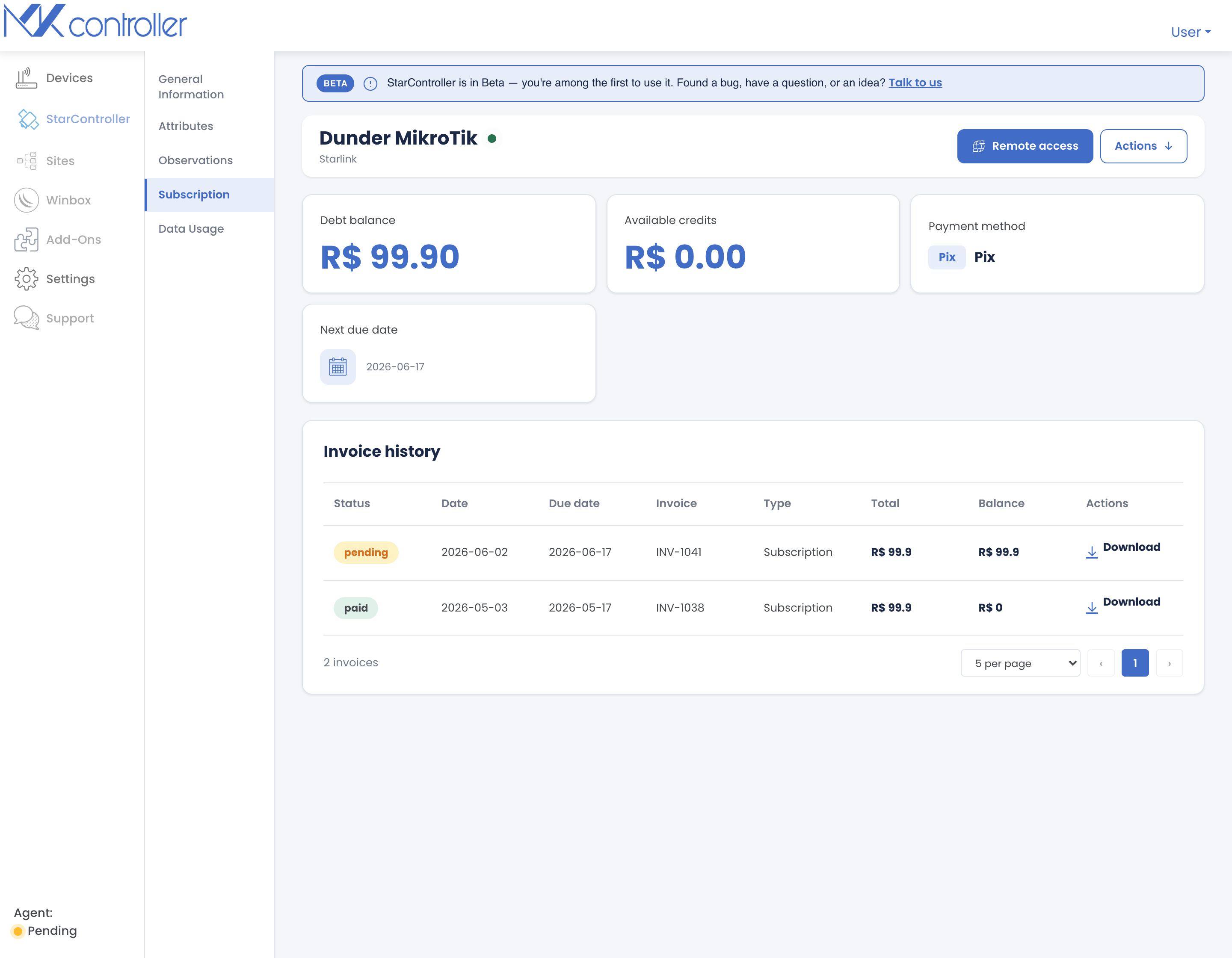
Task: Click the BETA badge
Action: (x=335, y=83)
